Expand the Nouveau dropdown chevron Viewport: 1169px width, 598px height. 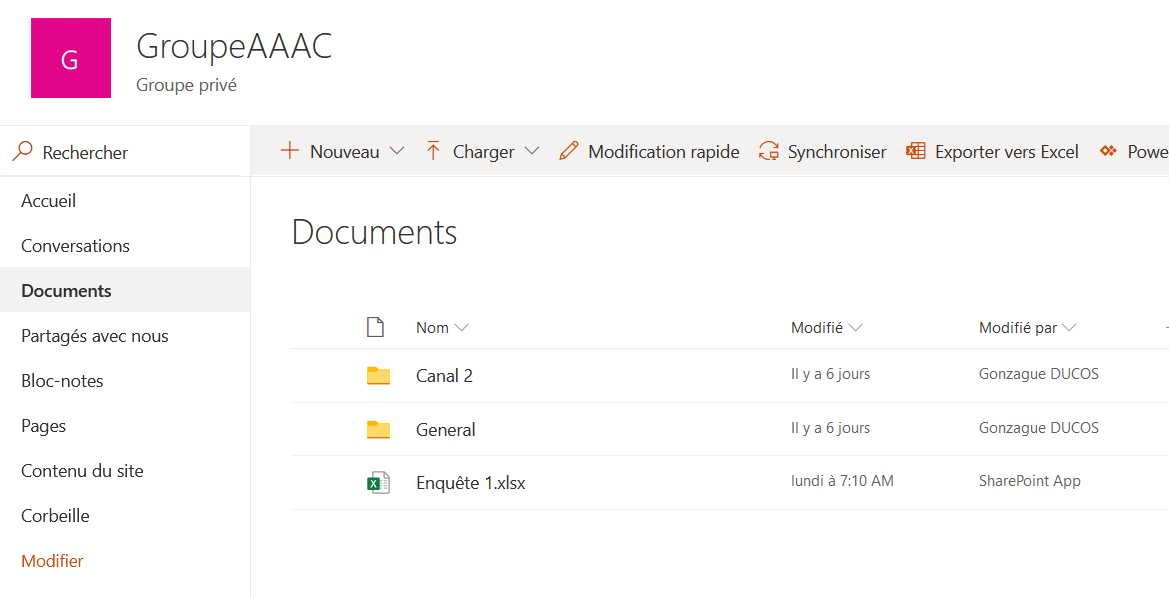397,151
